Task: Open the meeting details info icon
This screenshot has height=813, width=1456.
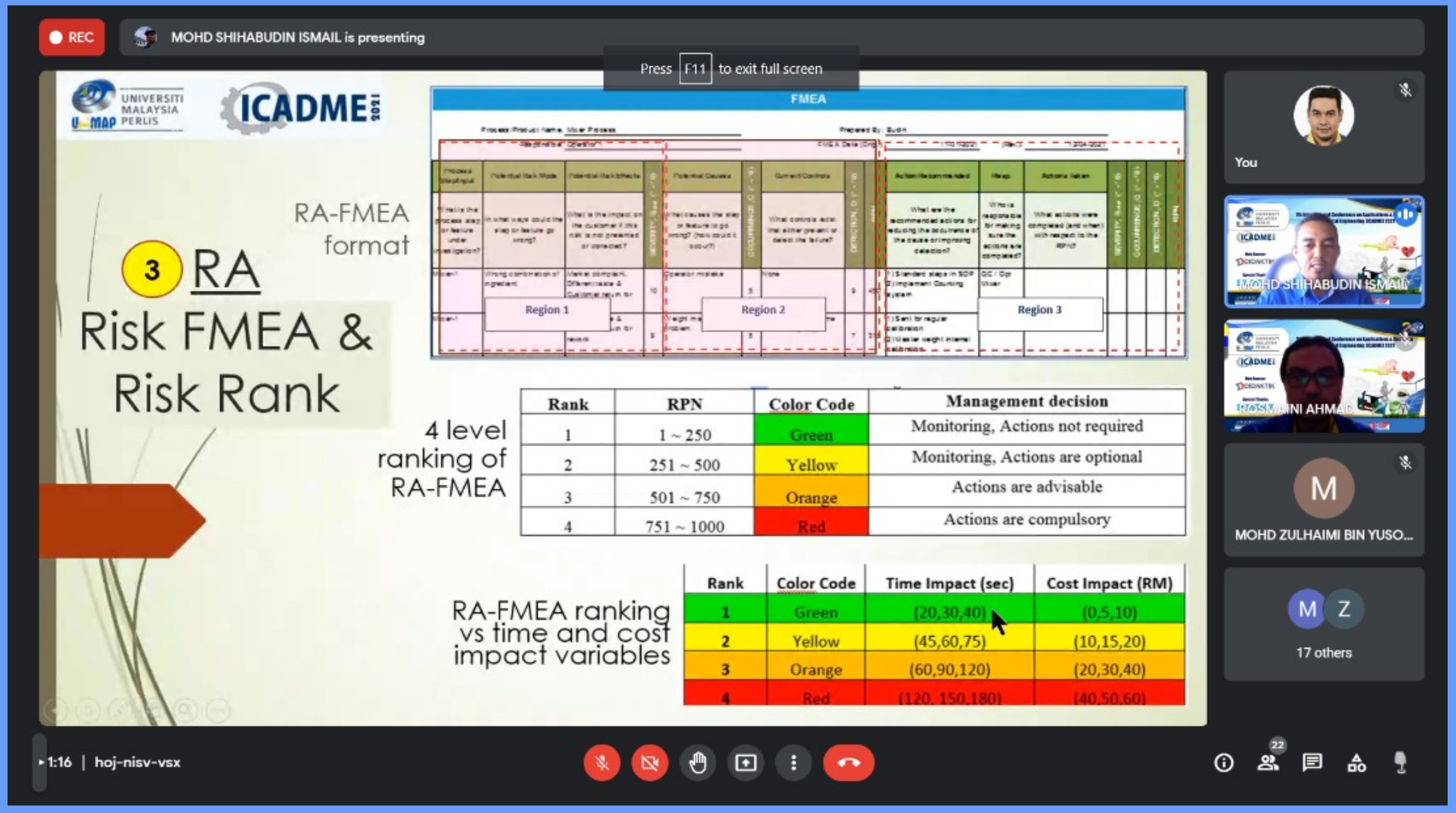Action: [x=1224, y=763]
